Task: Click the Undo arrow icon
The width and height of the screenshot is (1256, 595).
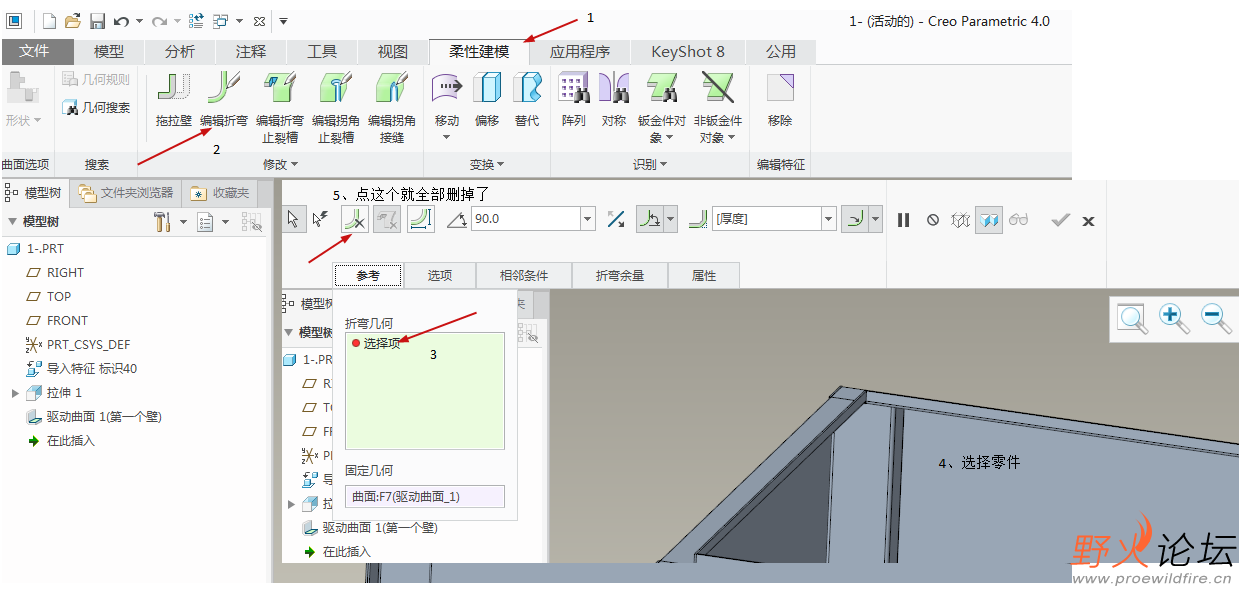Action: point(121,20)
